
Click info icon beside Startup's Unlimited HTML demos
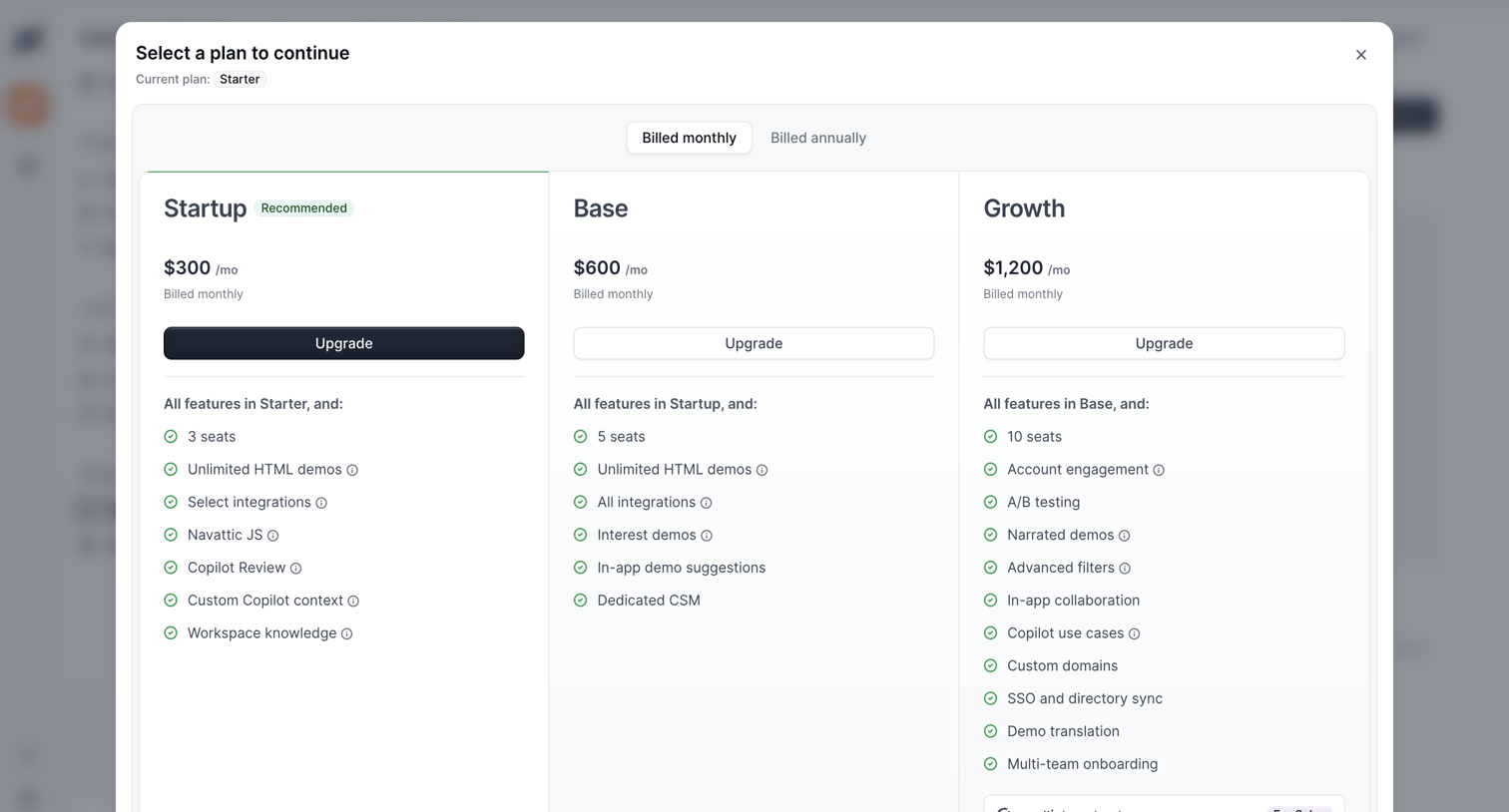click(352, 470)
